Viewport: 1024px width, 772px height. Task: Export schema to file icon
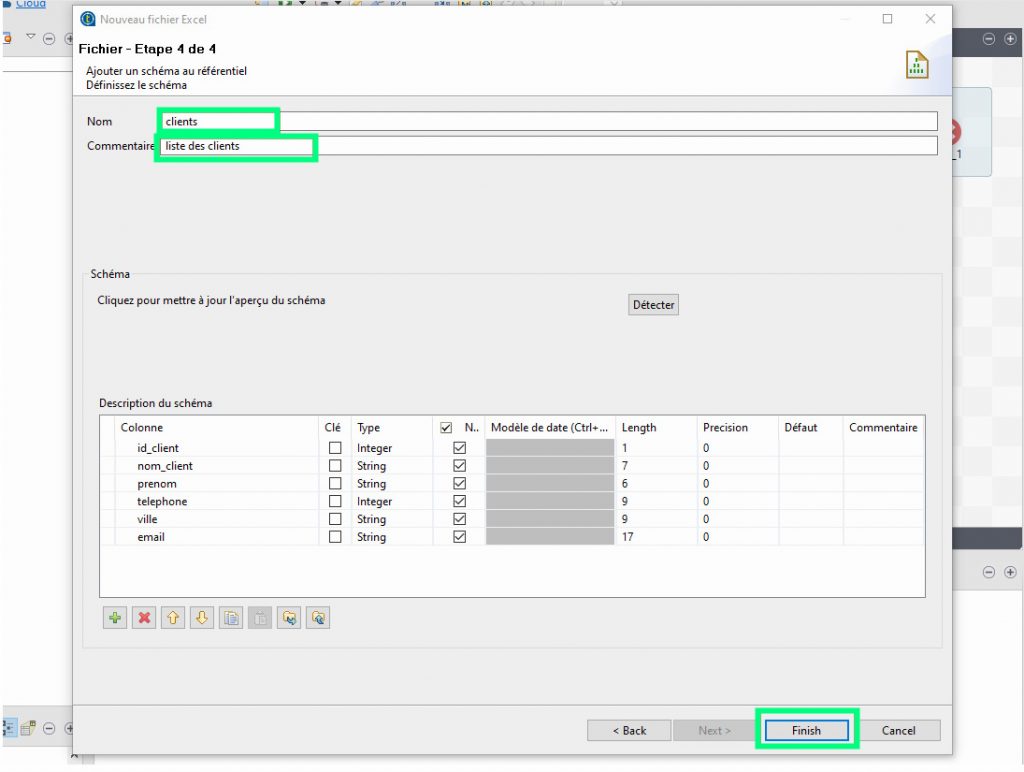click(318, 618)
